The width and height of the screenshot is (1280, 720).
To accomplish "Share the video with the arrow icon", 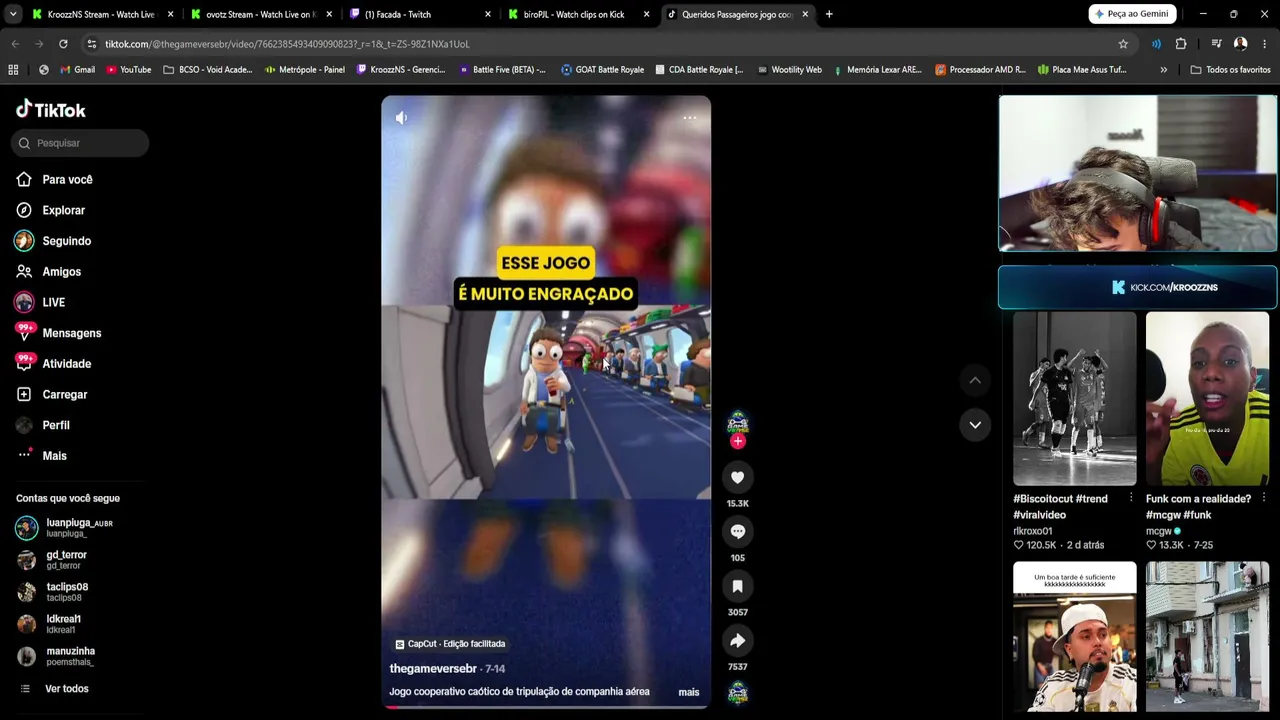I will coord(737,640).
